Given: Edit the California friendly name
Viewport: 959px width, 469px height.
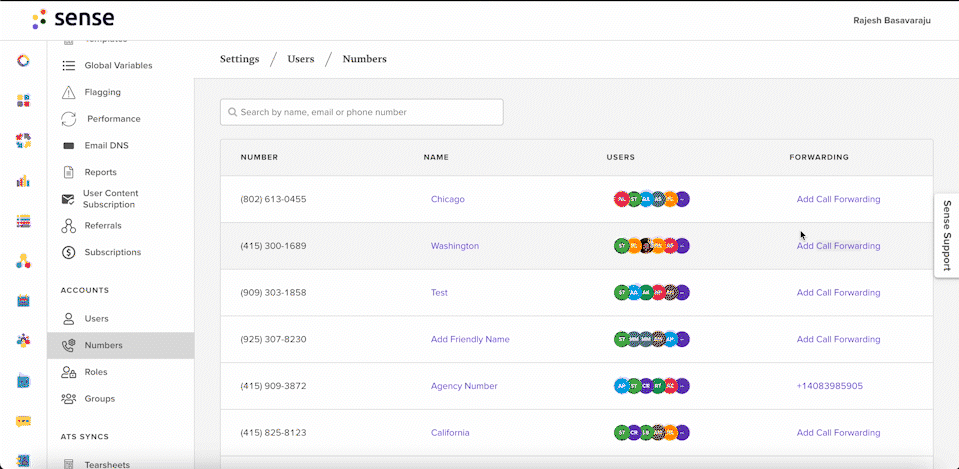Looking at the screenshot, I should pyautogui.click(x=450, y=433).
